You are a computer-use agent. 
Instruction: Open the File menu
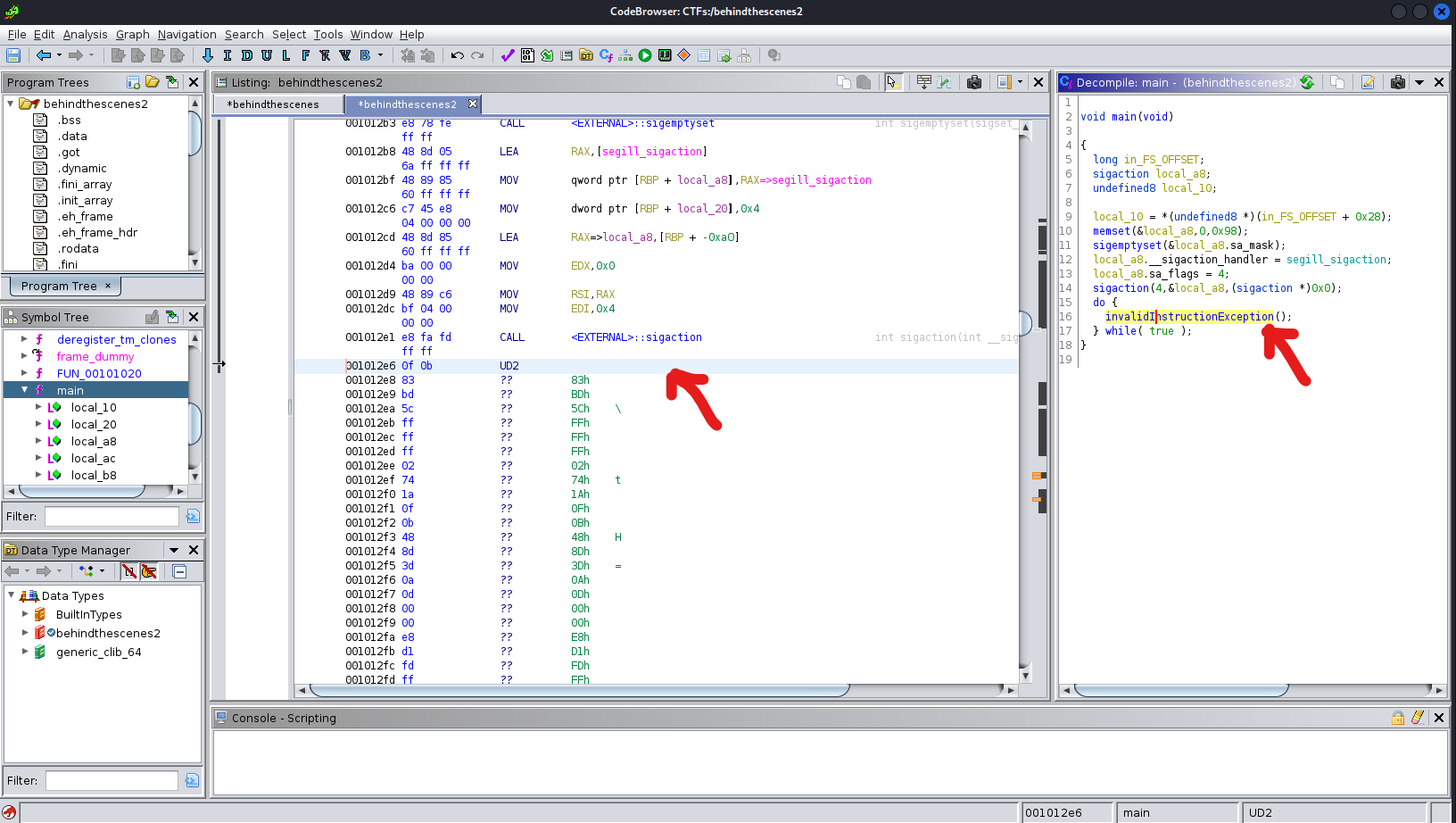coord(17,34)
